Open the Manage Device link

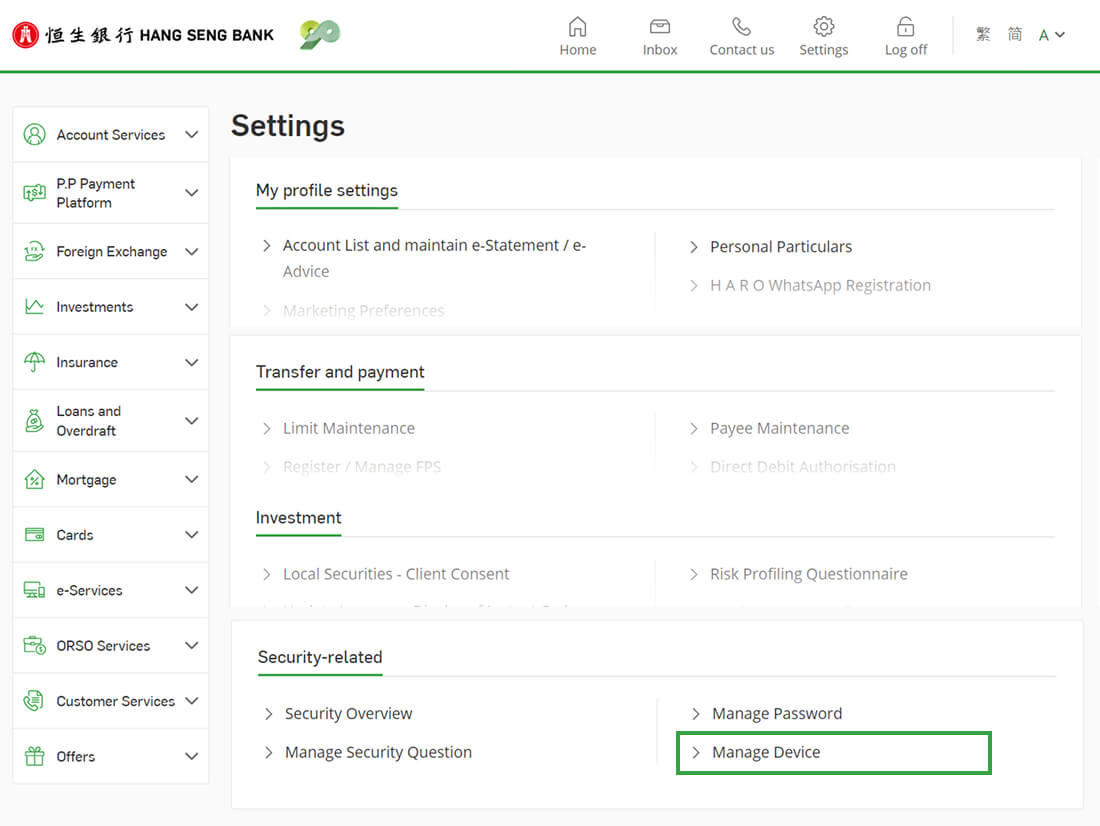(x=766, y=752)
